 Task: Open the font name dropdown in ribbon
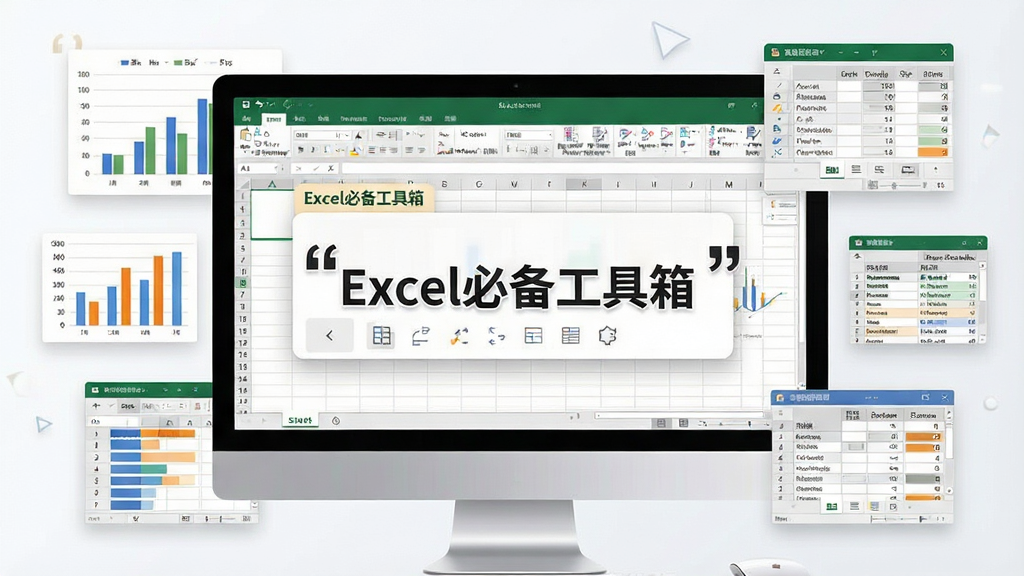click(347, 135)
